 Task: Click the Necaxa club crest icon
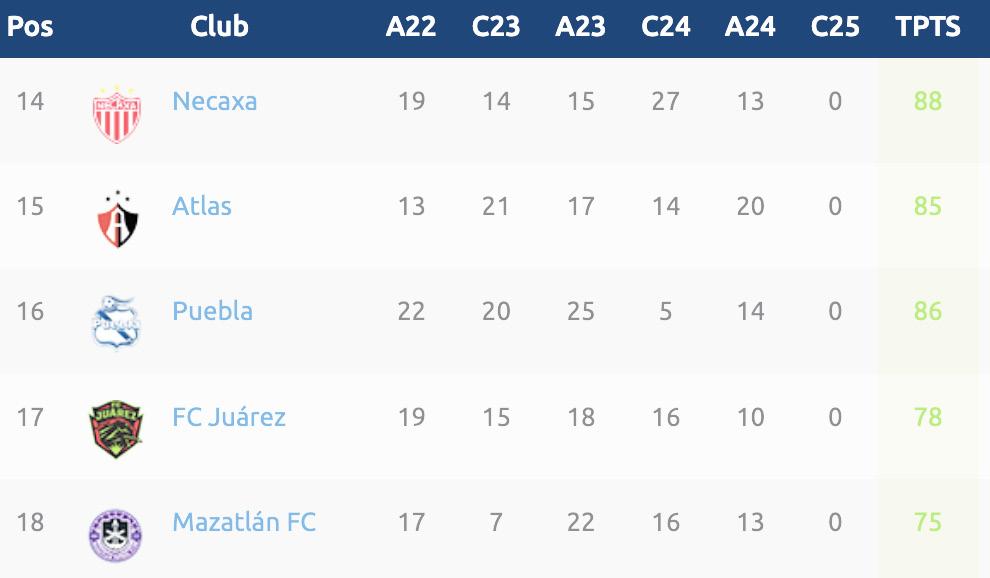(x=116, y=112)
